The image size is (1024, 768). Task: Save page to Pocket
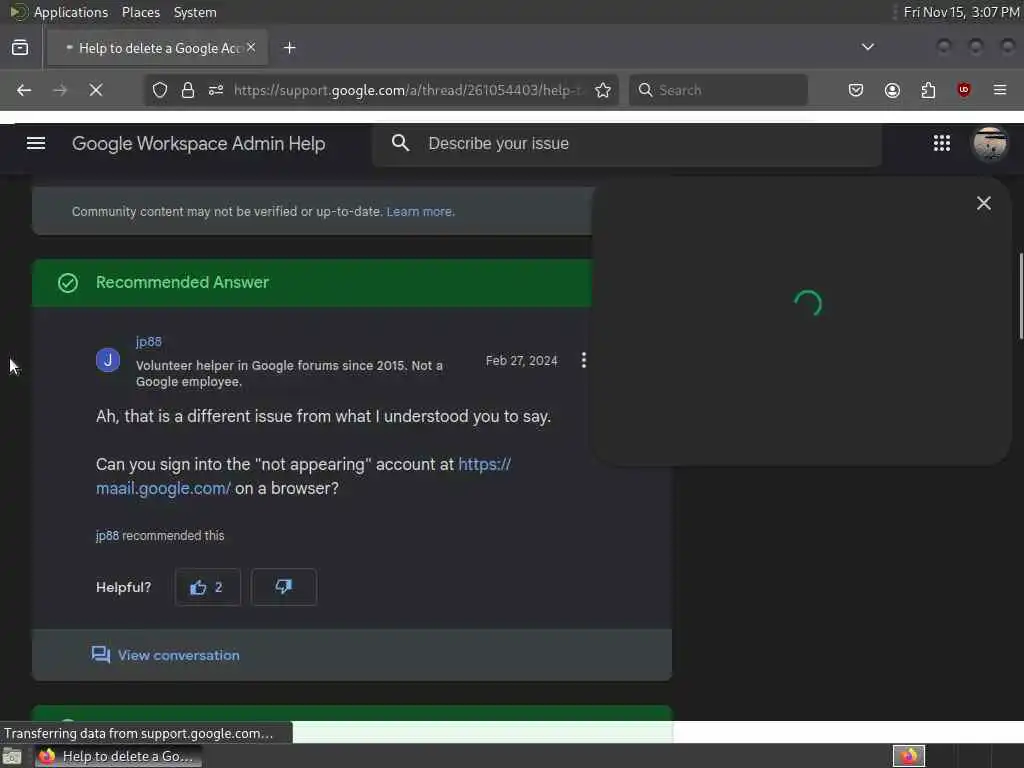(856, 90)
